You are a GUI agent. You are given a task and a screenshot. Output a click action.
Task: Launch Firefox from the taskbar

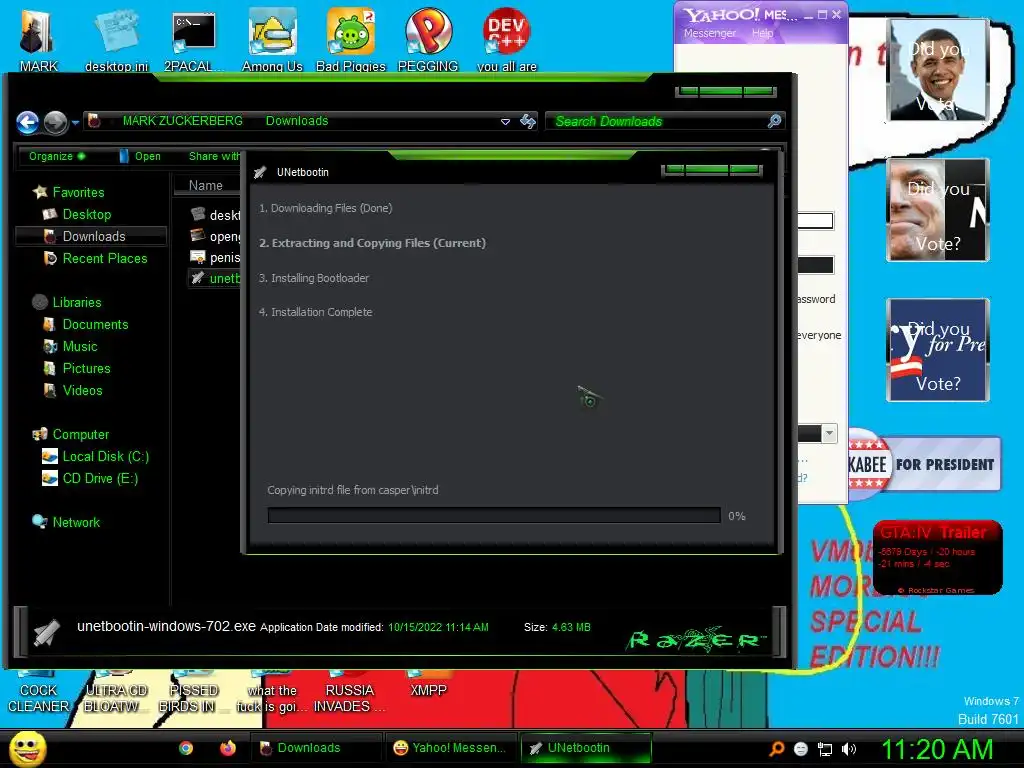(227, 748)
